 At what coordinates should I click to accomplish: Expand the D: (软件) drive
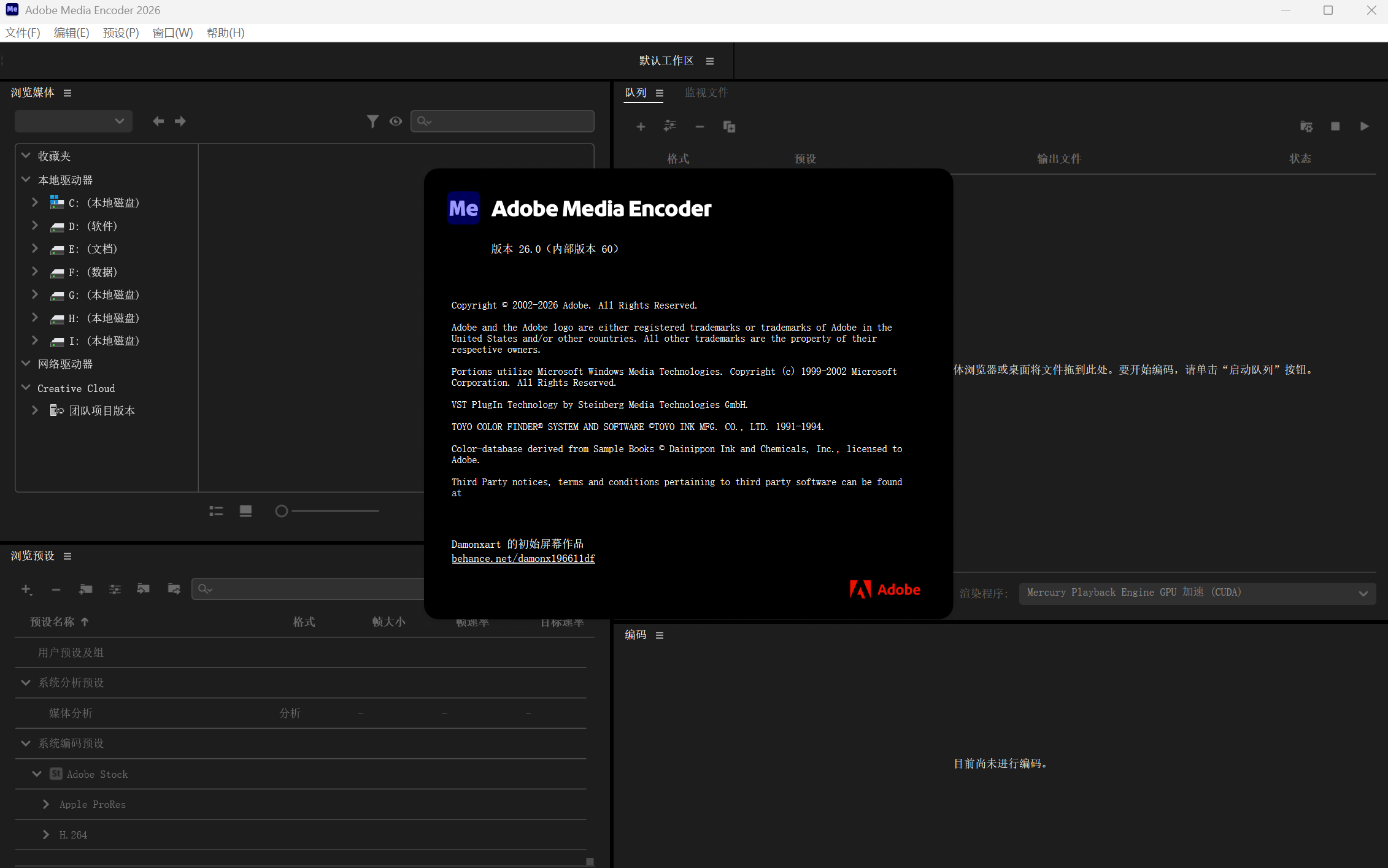pyautogui.click(x=35, y=226)
